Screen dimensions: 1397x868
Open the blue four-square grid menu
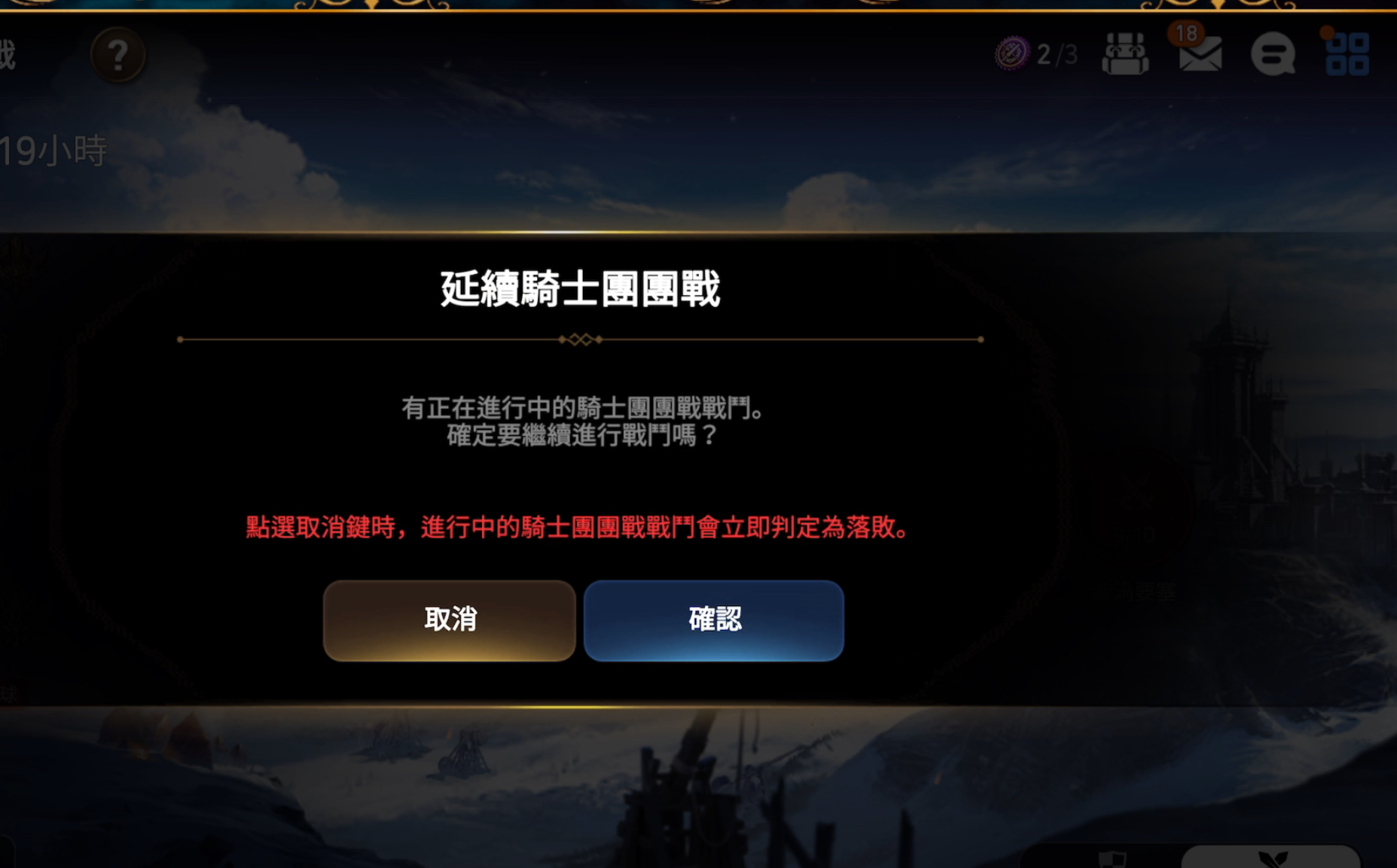tap(1347, 54)
